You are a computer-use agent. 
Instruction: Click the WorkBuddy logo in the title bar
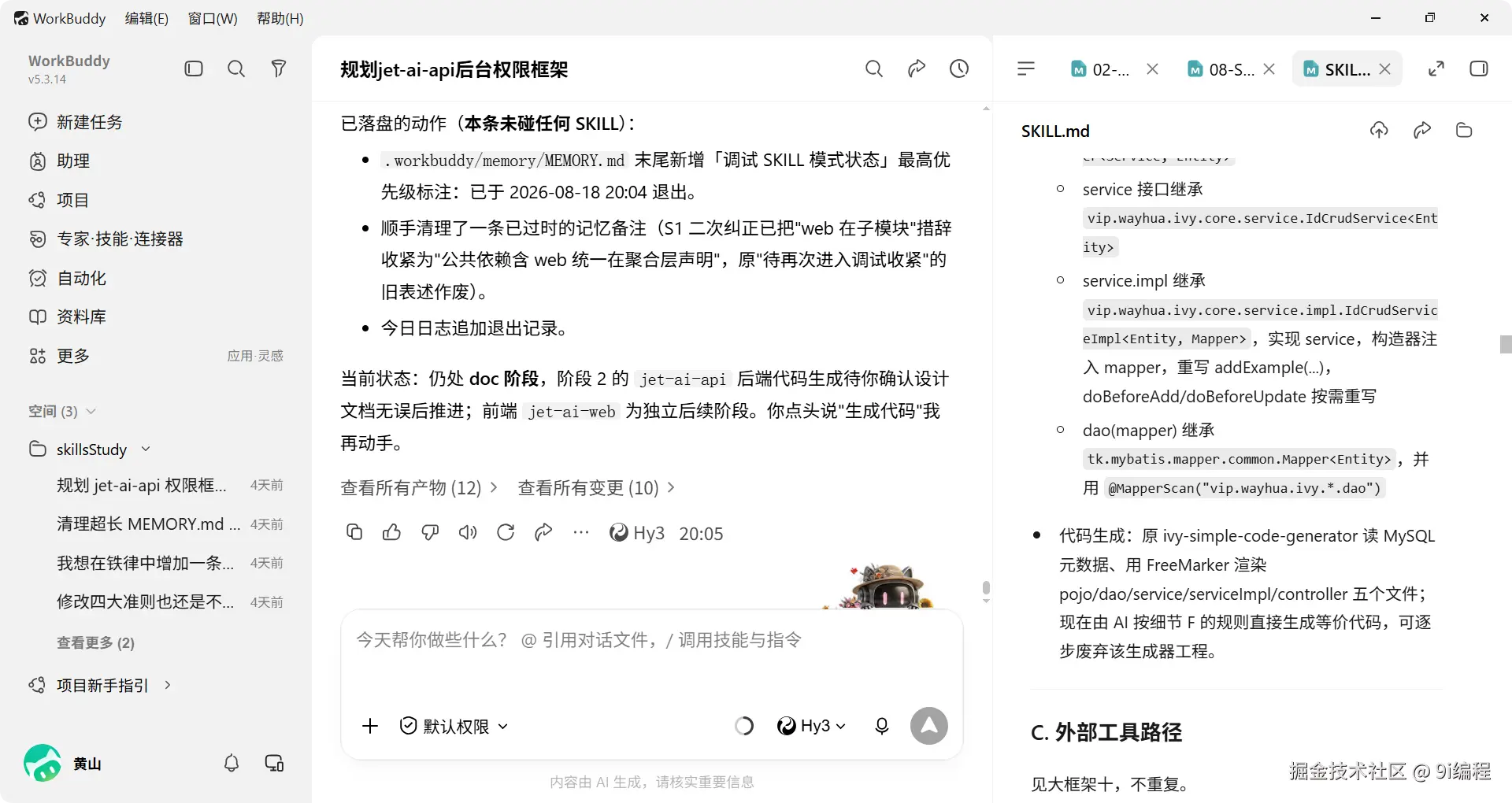point(21,18)
